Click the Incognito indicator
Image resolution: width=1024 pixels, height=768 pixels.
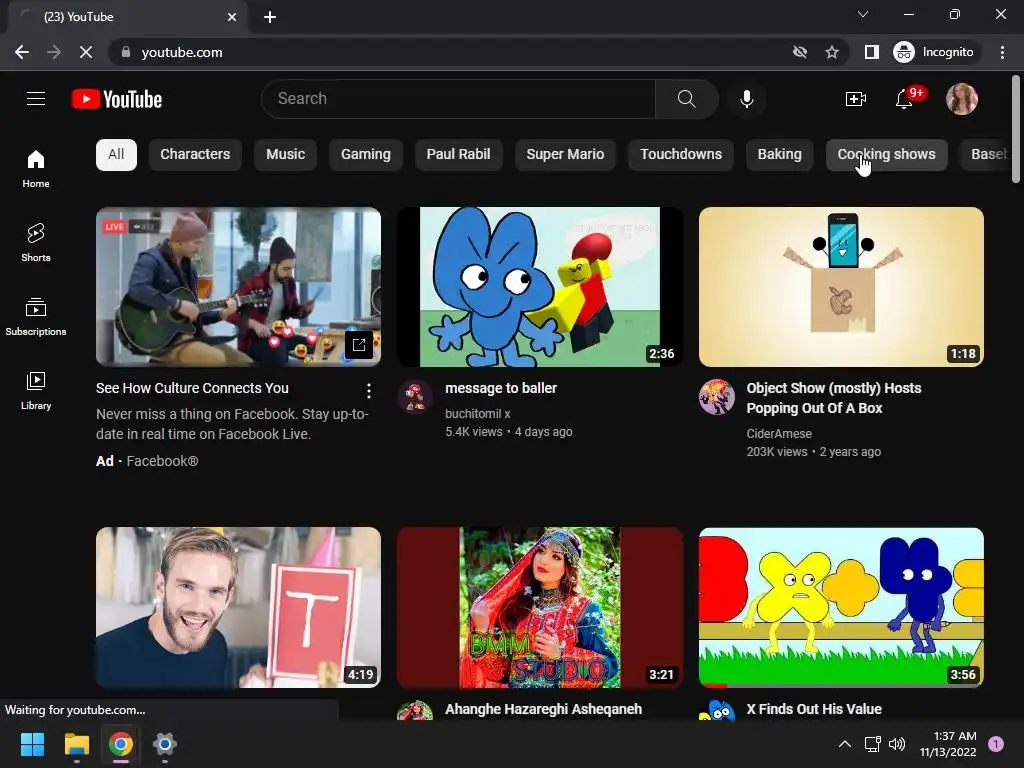(934, 52)
